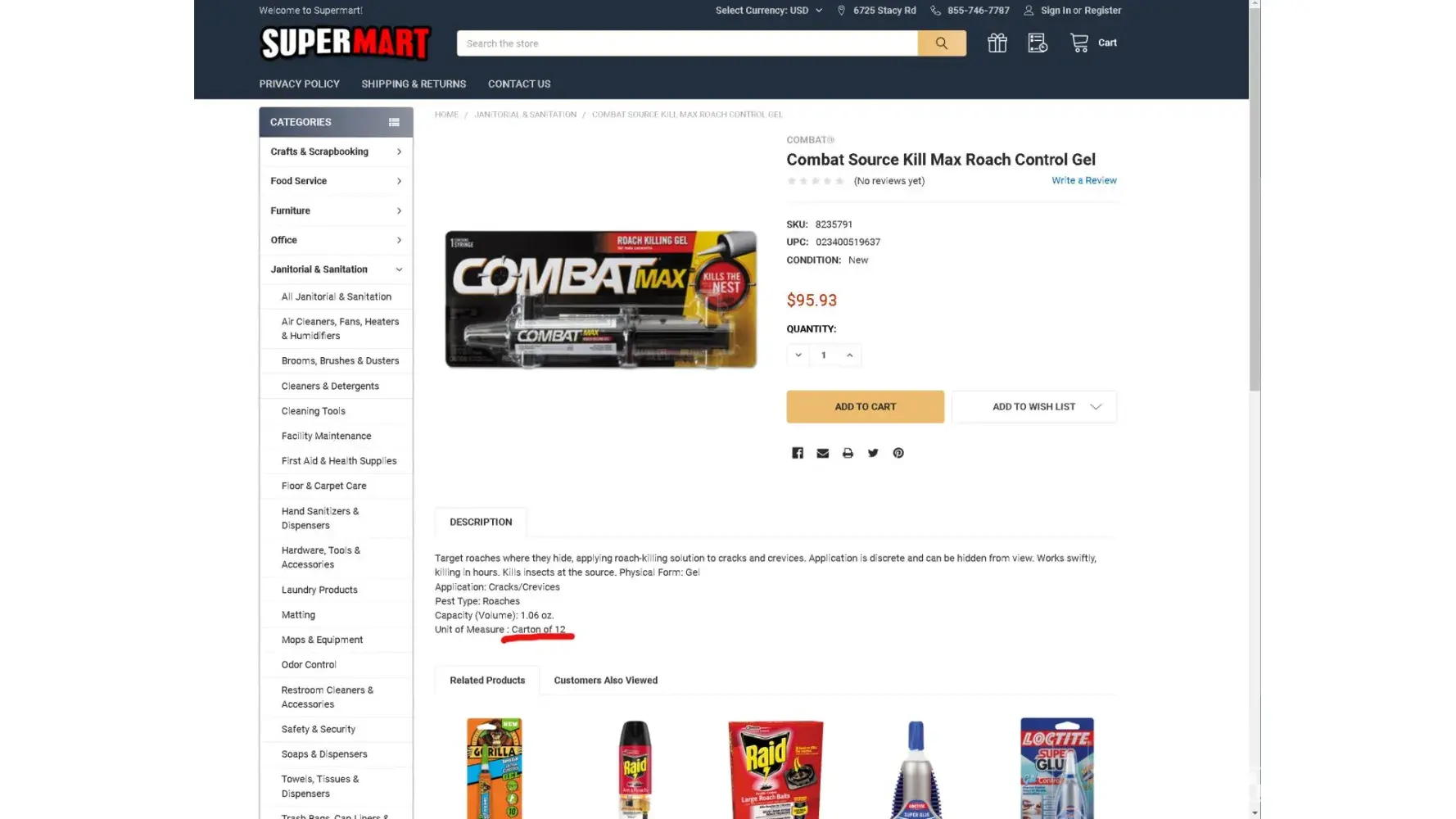
Task: Click the search magnifier button
Action: [941, 43]
